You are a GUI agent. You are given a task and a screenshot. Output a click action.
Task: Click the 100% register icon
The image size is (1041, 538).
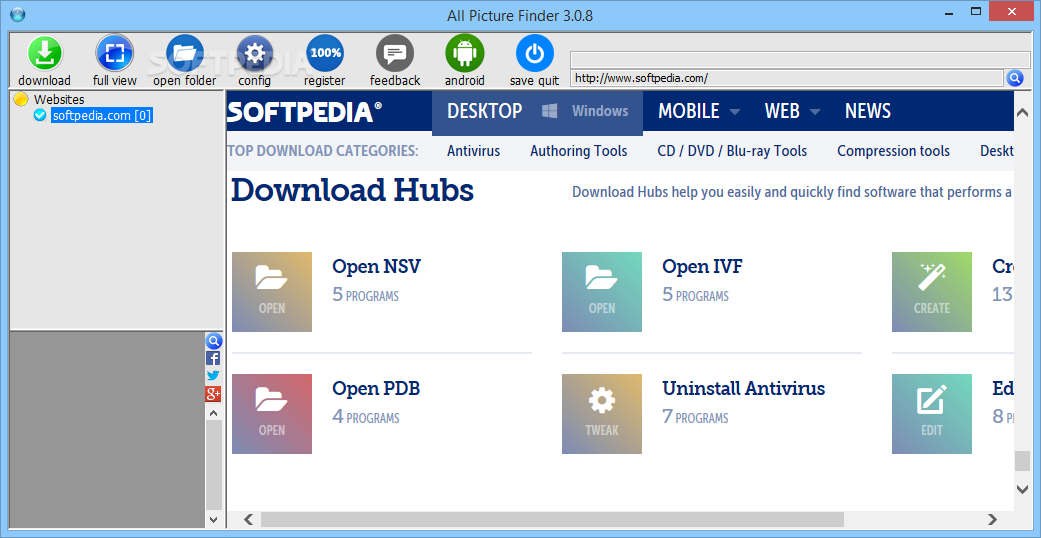325,53
